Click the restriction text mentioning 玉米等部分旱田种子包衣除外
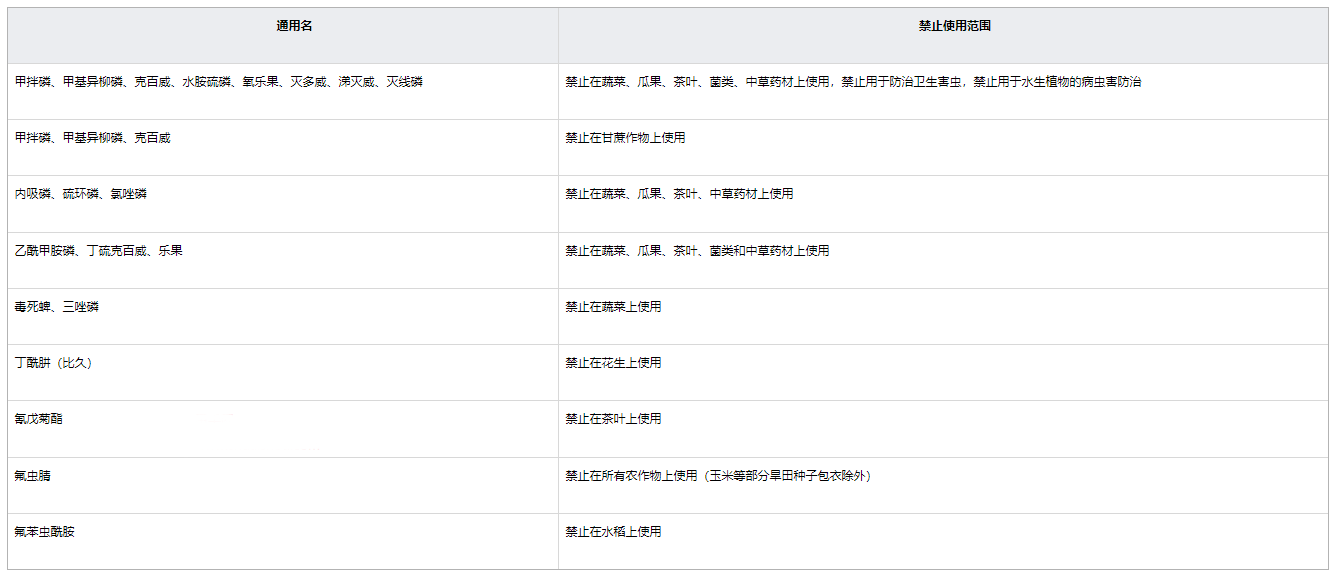The image size is (1338, 576). [x=720, y=476]
